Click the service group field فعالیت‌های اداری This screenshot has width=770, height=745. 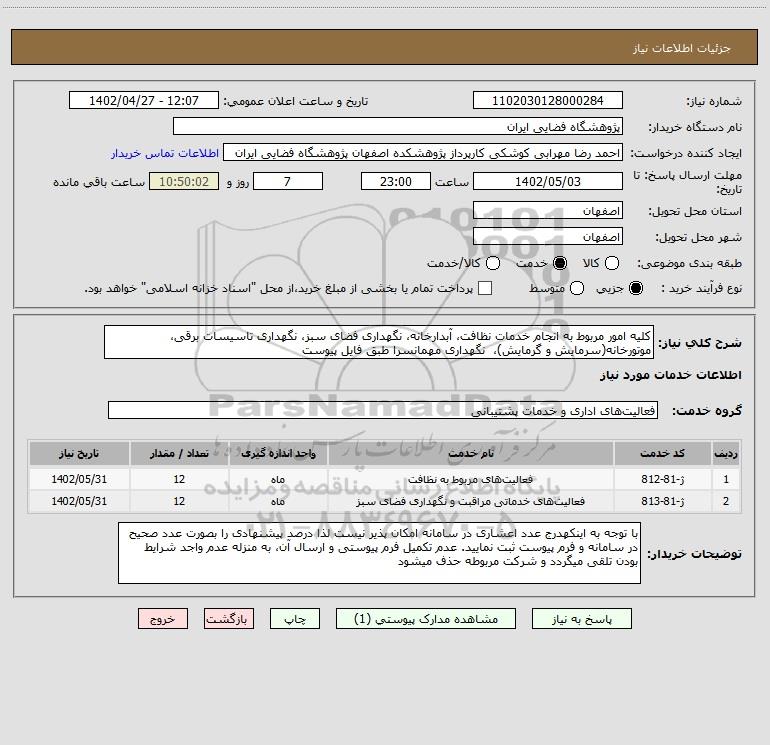click(383, 411)
